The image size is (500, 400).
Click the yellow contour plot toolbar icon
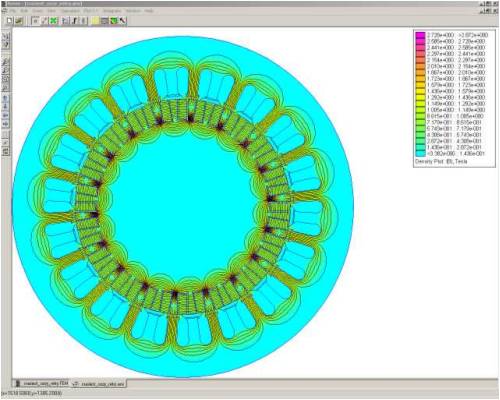coord(95,21)
